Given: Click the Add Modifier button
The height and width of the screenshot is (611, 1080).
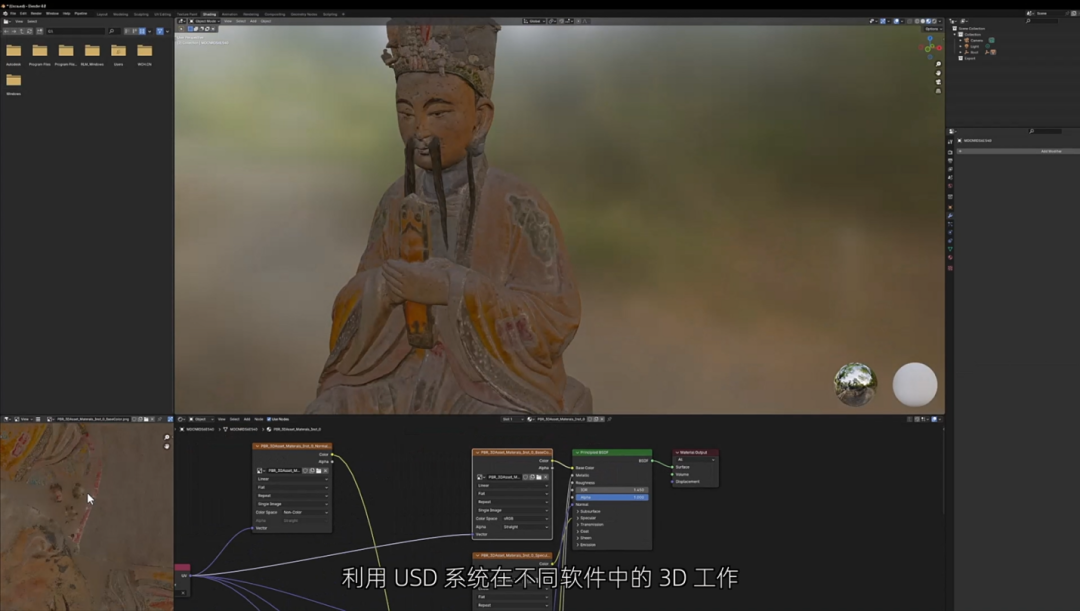Looking at the screenshot, I should [x=1050, y=151].
